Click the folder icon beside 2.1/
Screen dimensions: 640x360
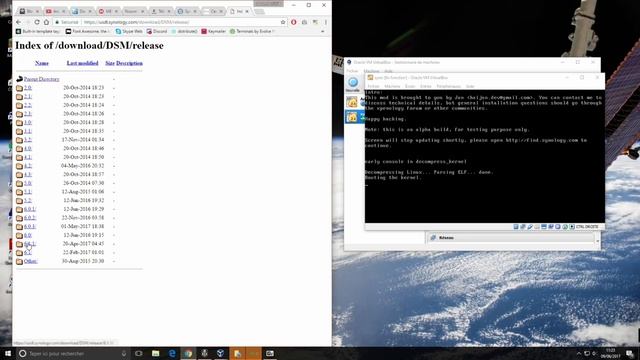[19, 97]
